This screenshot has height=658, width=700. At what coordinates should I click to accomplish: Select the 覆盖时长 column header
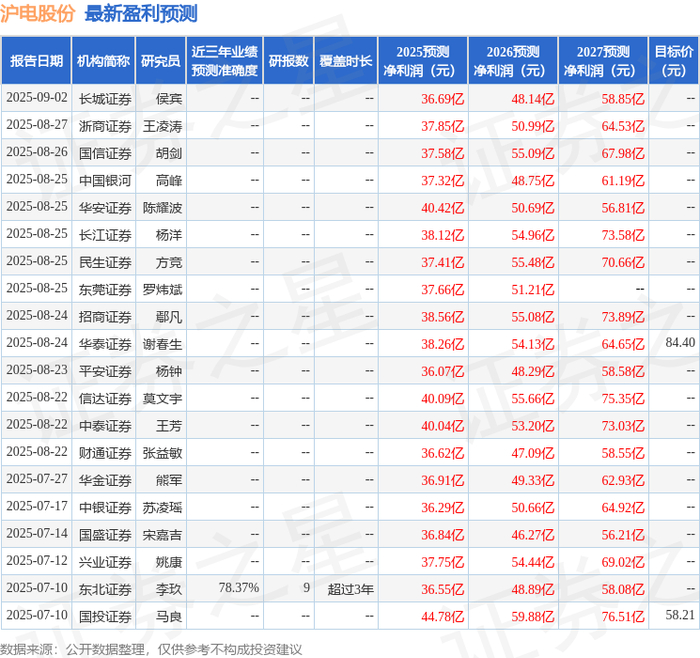[346, 61]
